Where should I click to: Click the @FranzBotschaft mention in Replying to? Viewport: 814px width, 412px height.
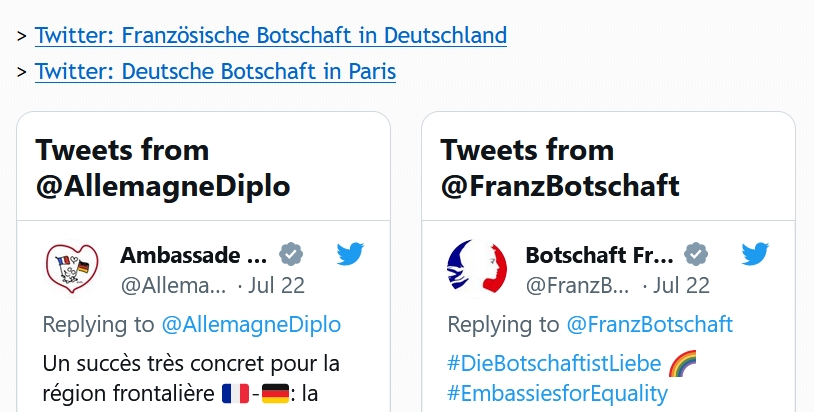649,325
